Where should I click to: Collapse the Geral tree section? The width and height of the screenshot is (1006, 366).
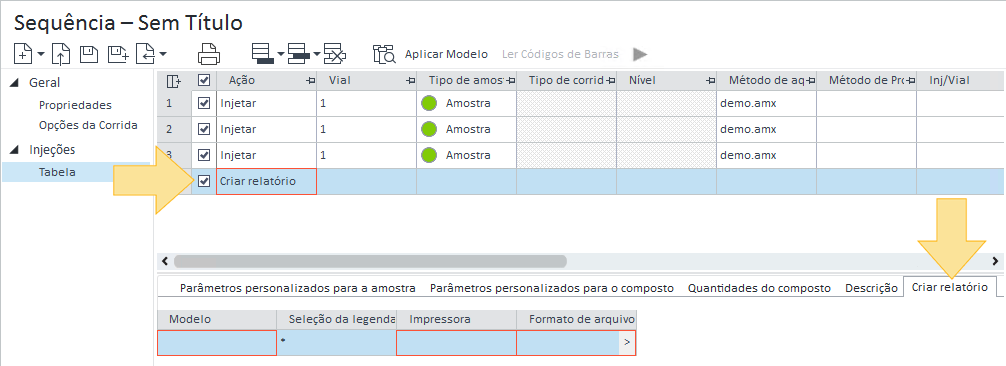point(14,83)
